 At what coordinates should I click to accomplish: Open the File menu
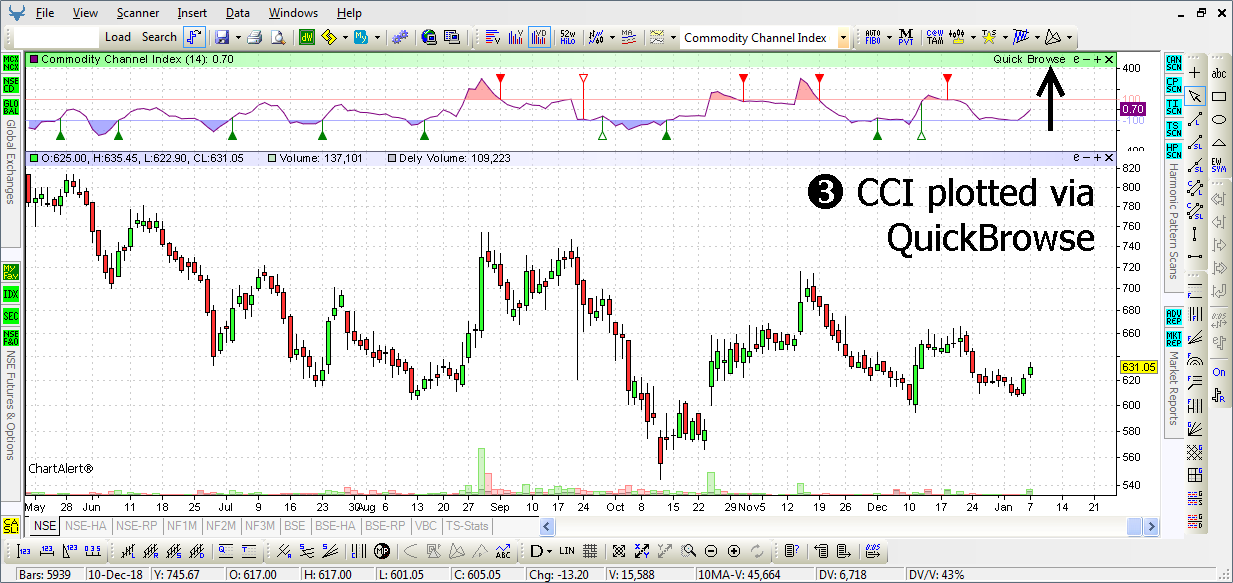(44, 13)
